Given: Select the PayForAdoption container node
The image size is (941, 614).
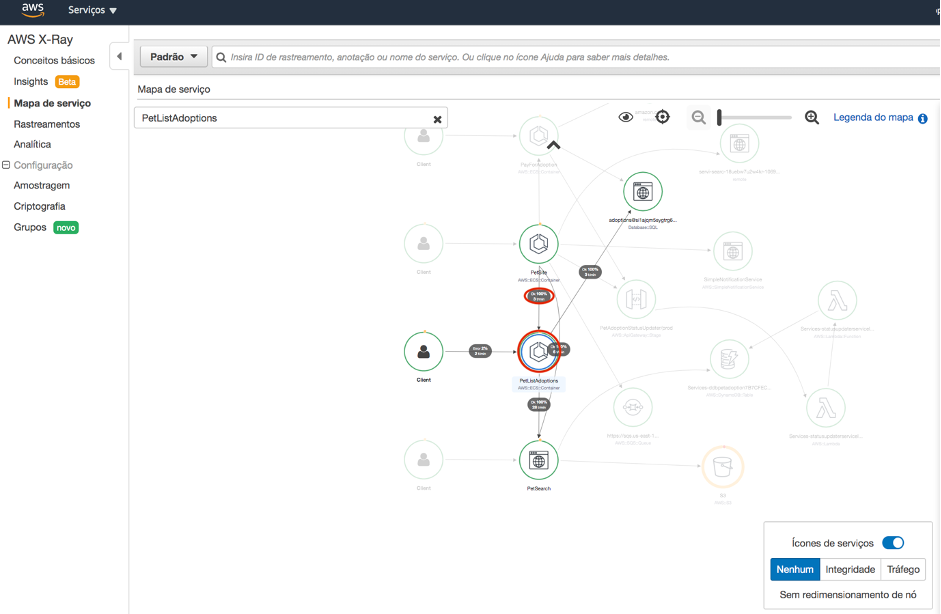Looking at the screenshot, I should click(538, 136).
